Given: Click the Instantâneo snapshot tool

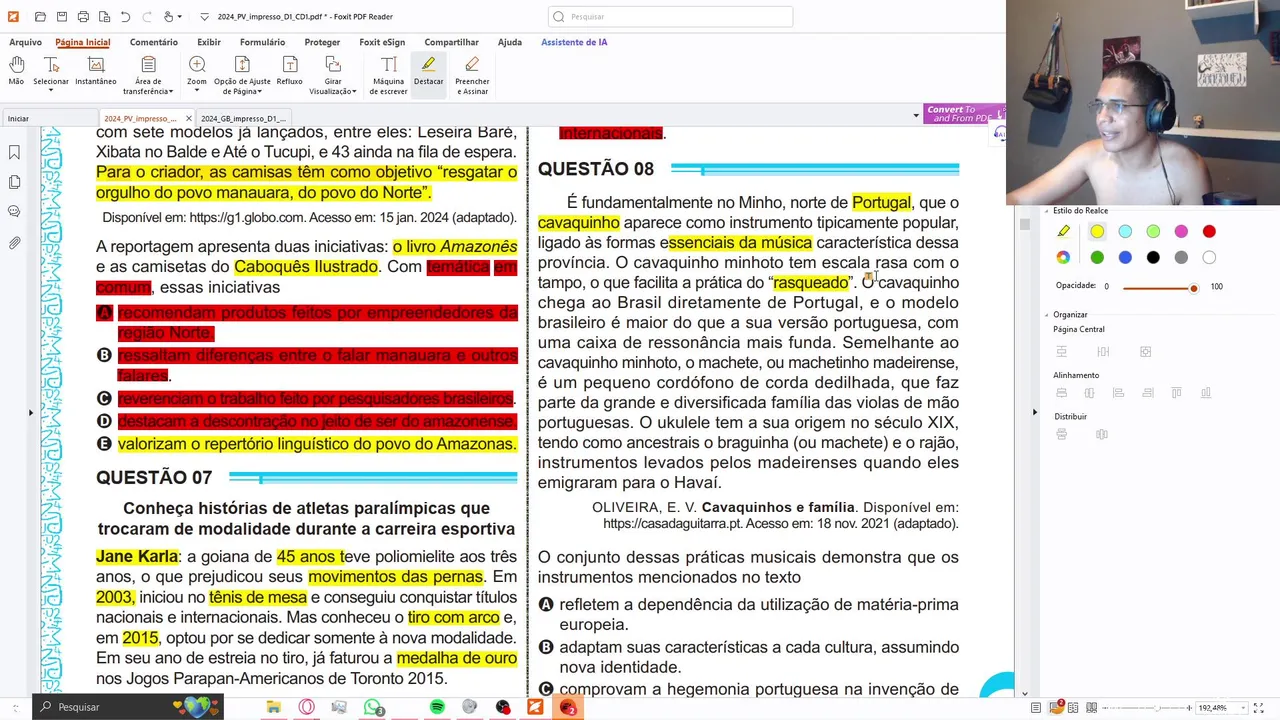Looking at the screenshot, I should tap(96, 70).
